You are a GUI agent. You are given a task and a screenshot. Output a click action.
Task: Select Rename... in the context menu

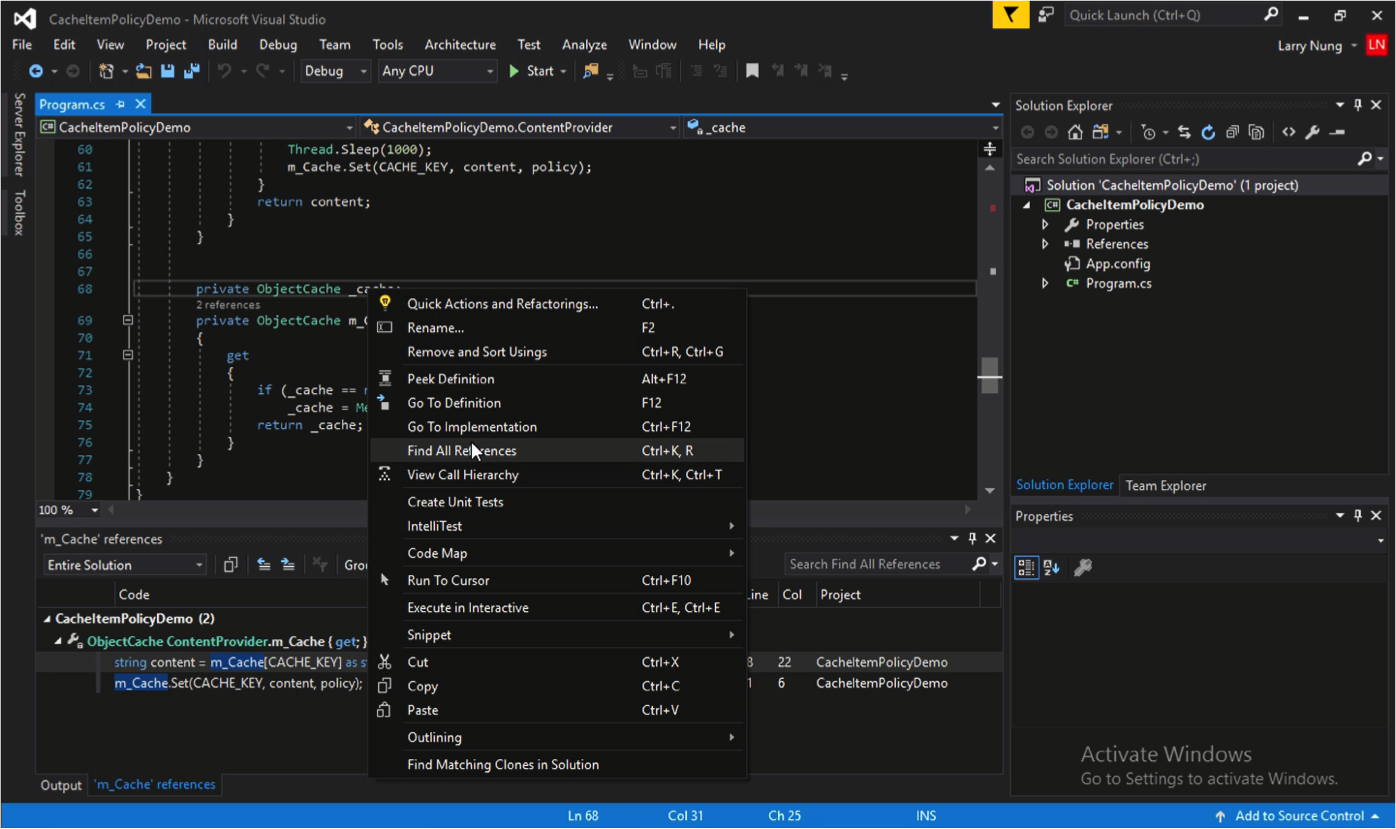coord(557,328)
